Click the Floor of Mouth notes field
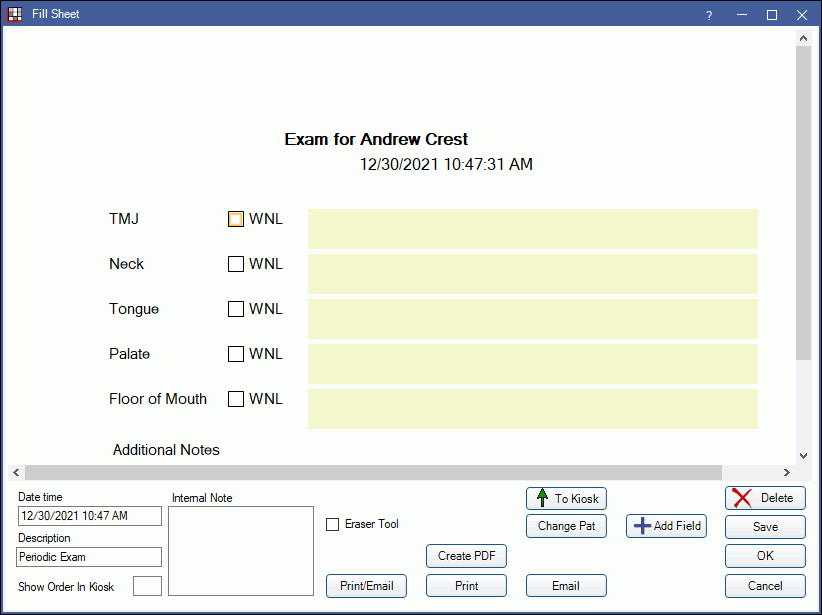This screenshot has height=615, width=822. click(533, 409)
